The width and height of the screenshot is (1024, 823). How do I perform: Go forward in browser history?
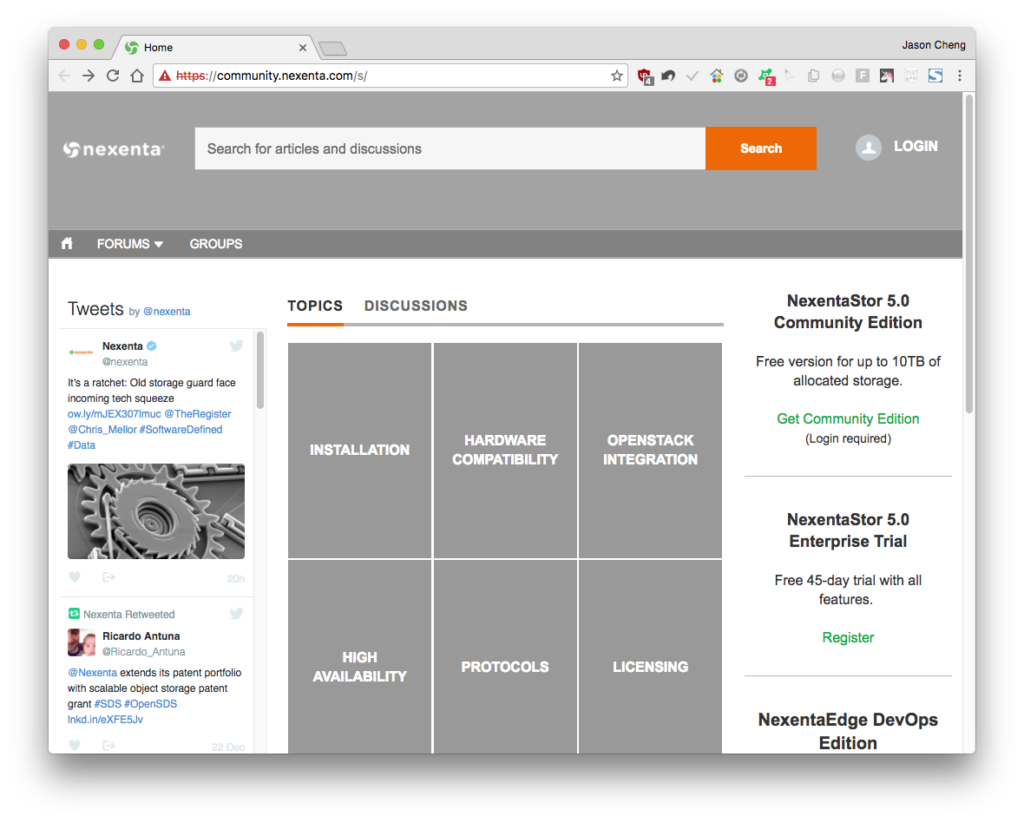pyautogui.click(x=88, y=76)
